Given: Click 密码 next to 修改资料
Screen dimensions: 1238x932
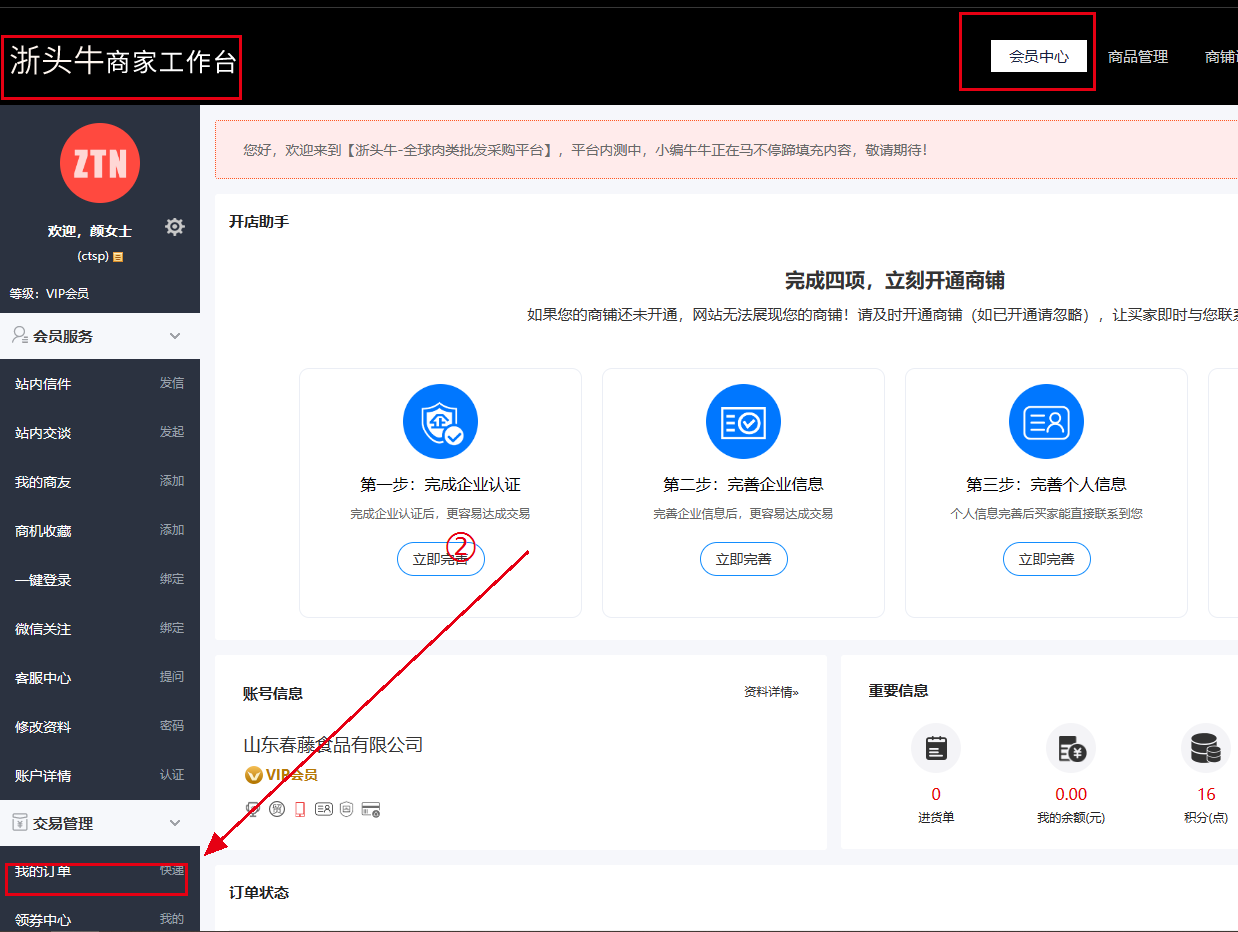Looking at the screenshot, I should [172, 726].
